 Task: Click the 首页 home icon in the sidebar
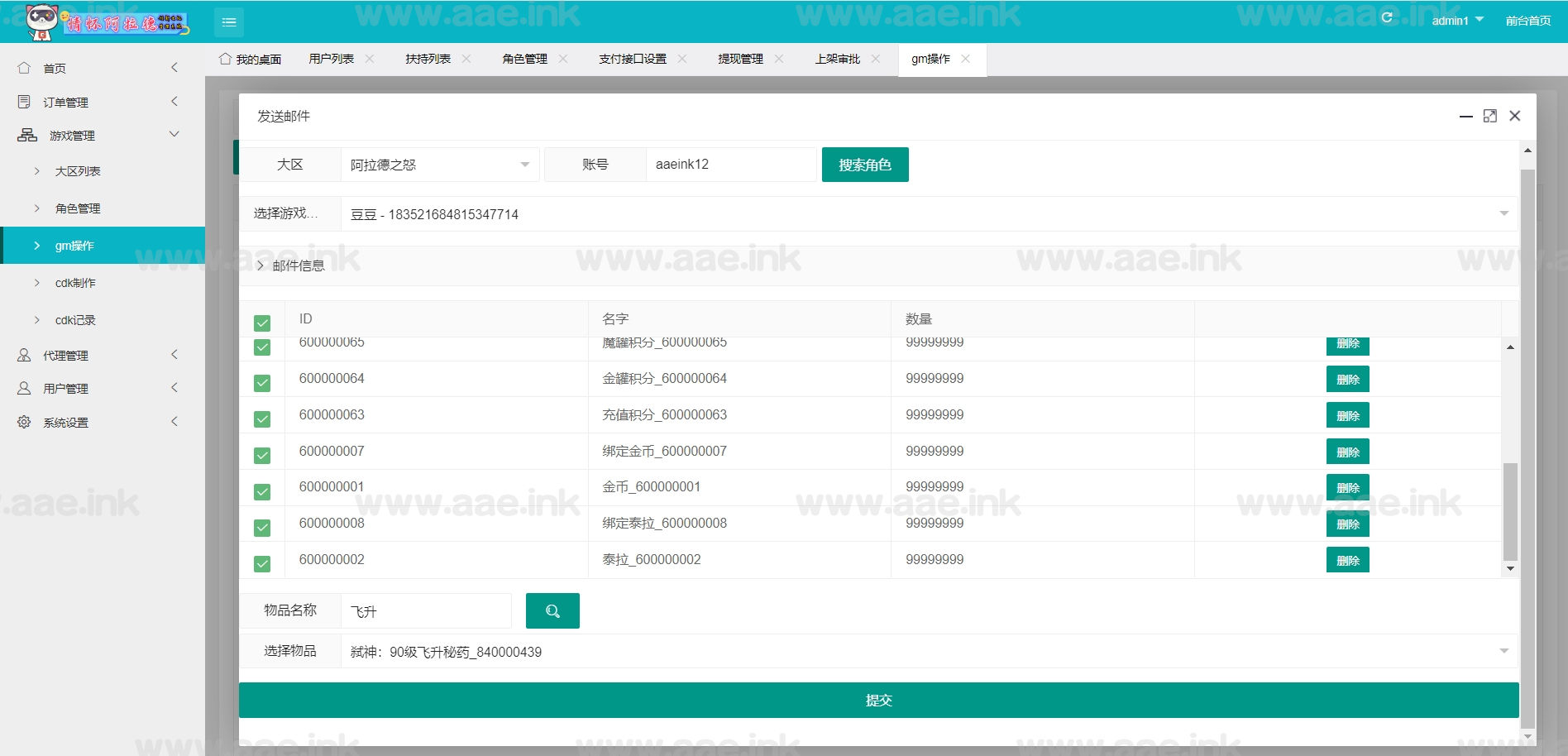(x=24, y=68)
